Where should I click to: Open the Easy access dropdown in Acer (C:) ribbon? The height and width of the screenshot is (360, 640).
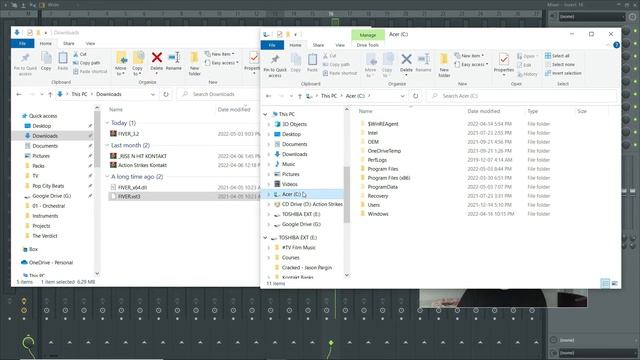pyautogui.click(x=472, y=64)
